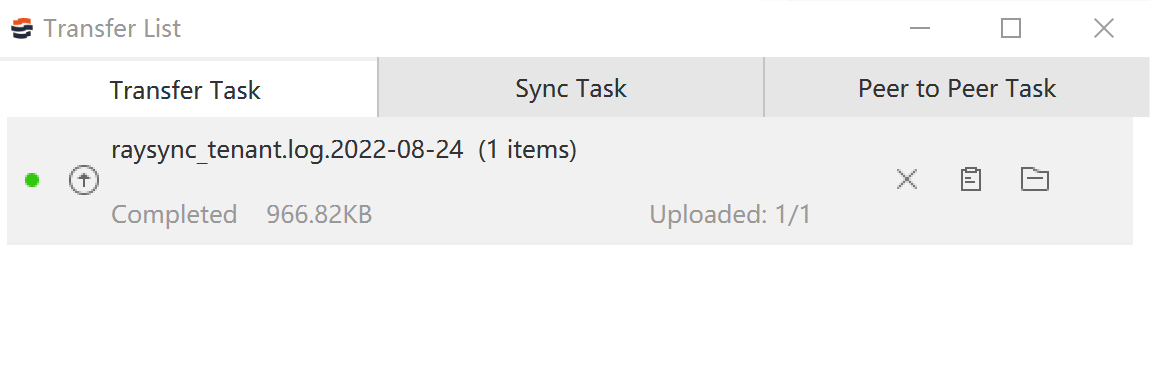Click the Raysync logo in the title bar
This screenshot has width=1150, height=378.
22,29
